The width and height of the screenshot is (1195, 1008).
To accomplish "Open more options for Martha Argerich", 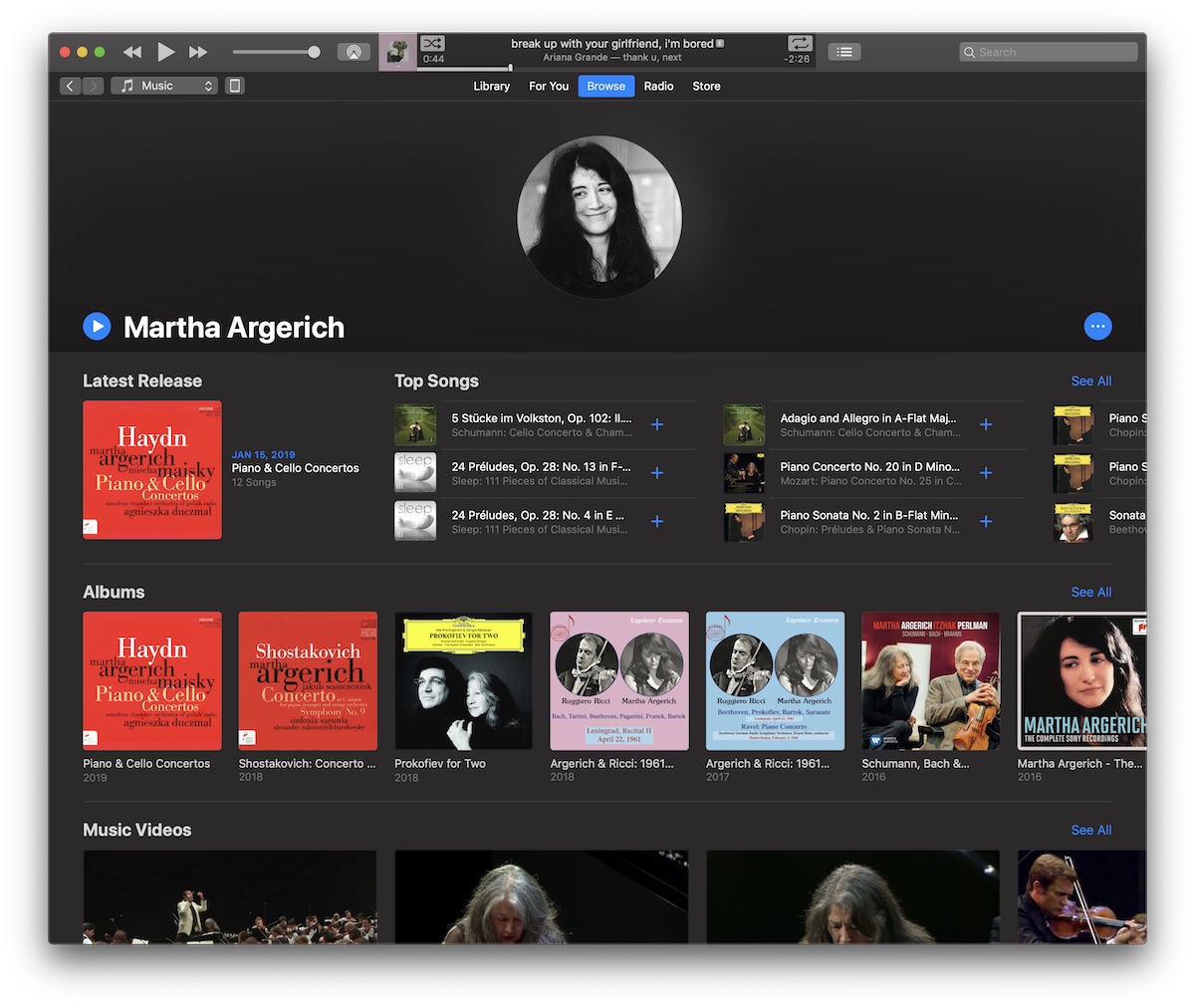I will [1097, 326].
